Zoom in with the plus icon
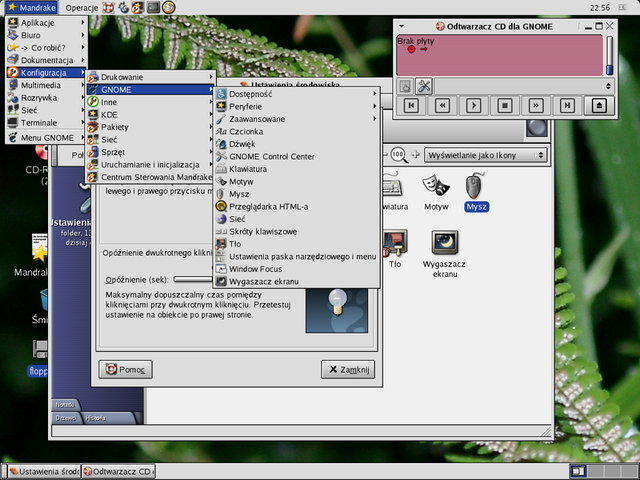 [x=416, y=154]
